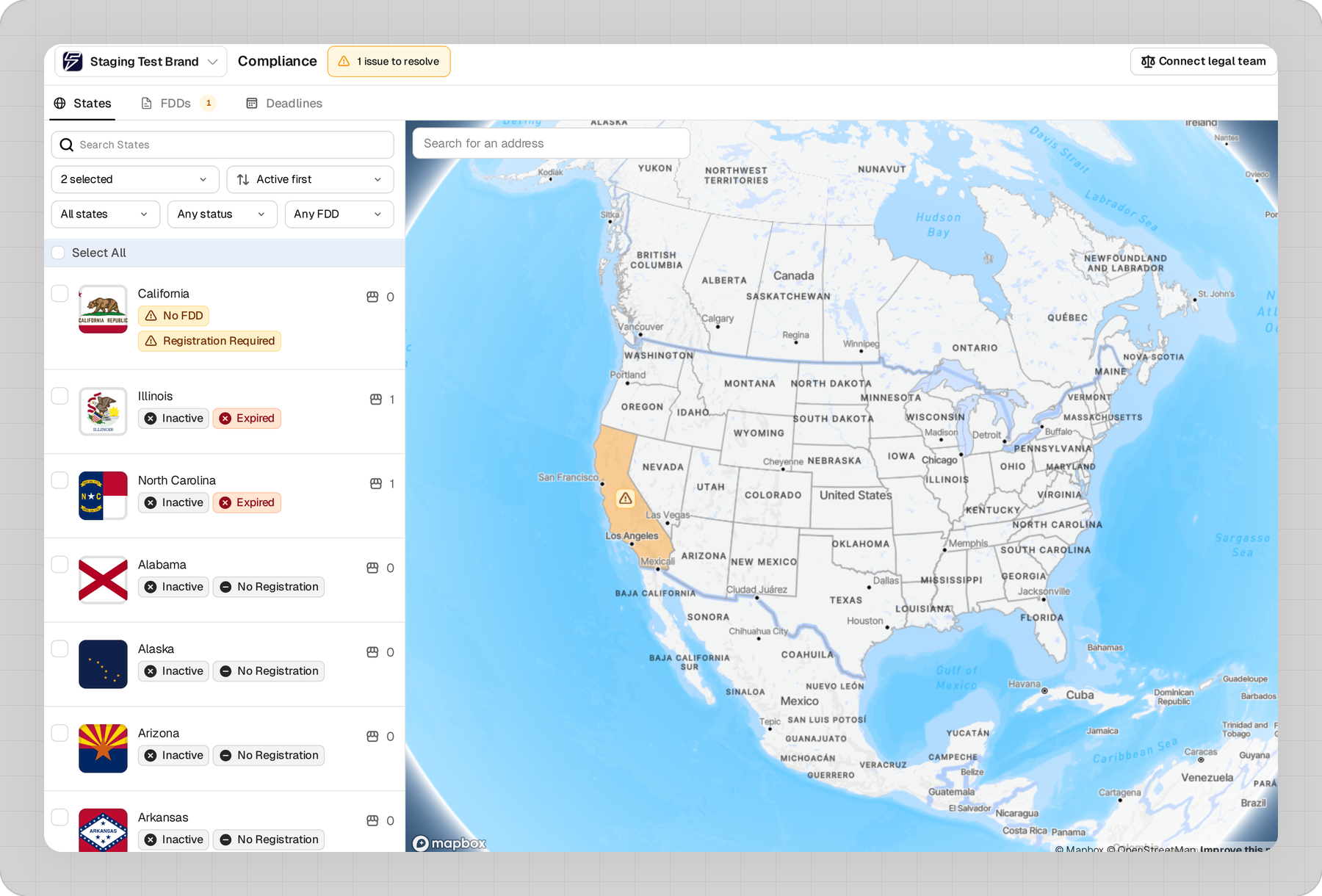Open the Active first sort dropdown

pyautogui.click(x=310, y=179)
